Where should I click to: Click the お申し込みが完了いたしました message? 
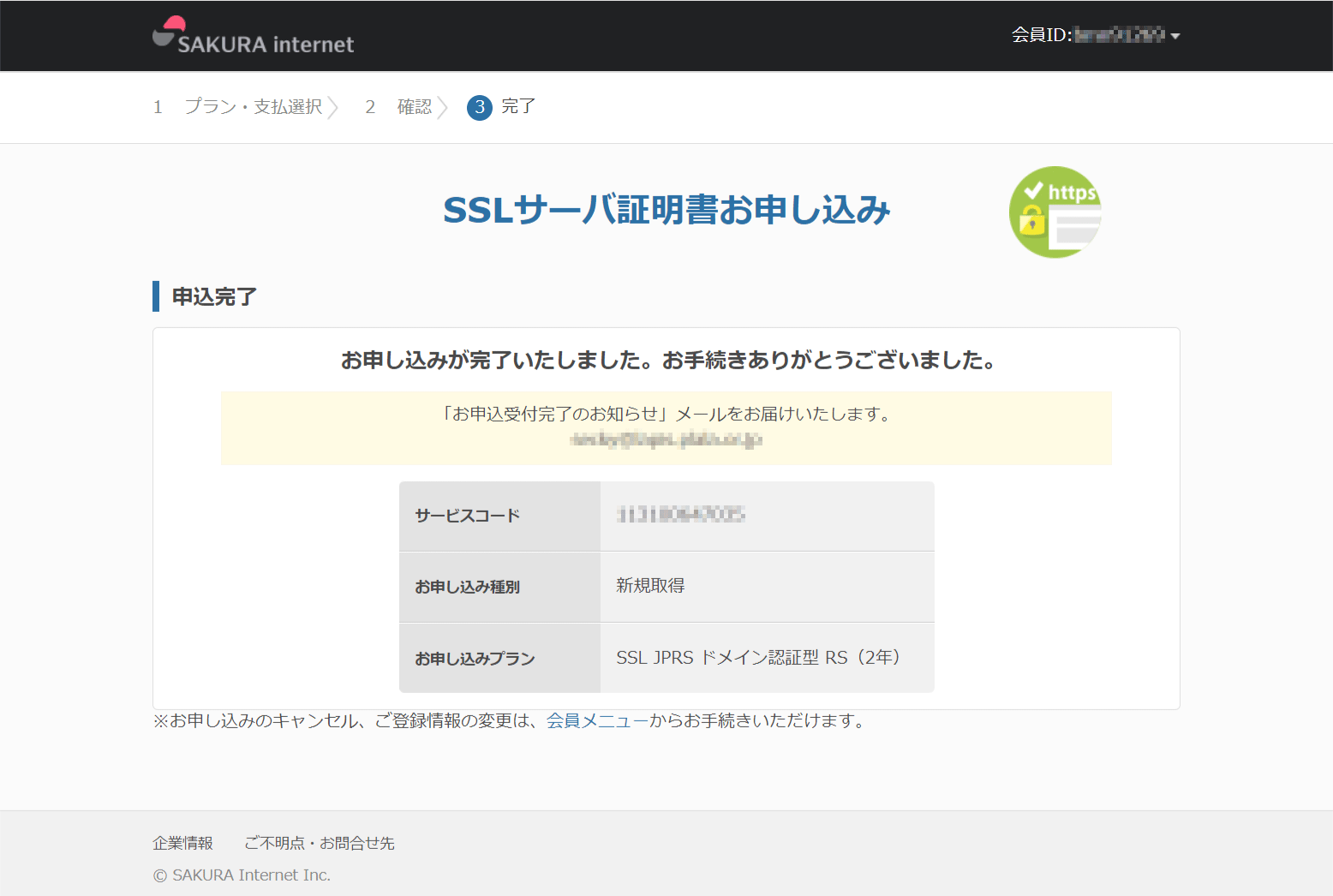coord(668,360)
